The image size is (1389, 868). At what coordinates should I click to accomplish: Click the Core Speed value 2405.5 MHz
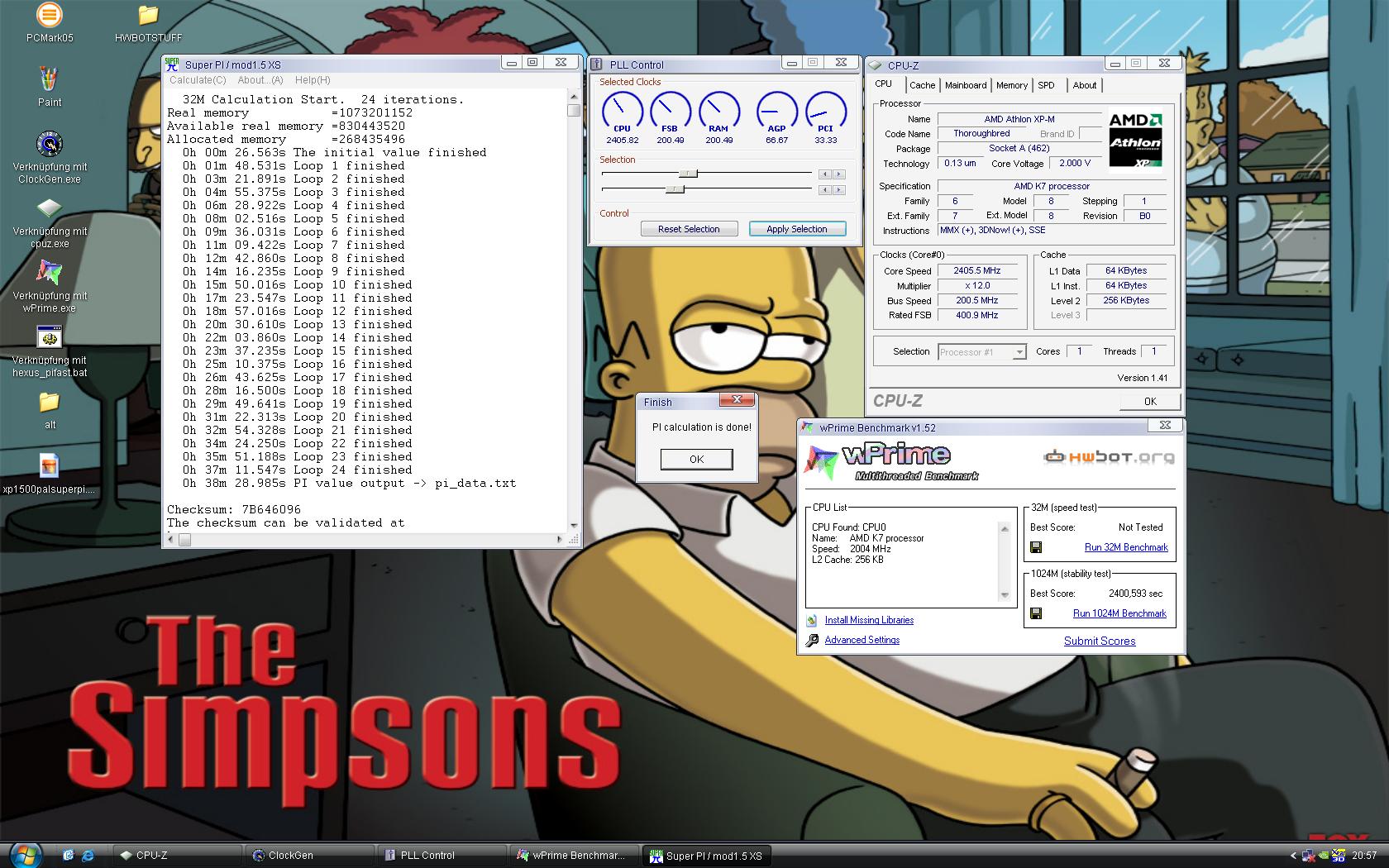(x=976, y=270)
